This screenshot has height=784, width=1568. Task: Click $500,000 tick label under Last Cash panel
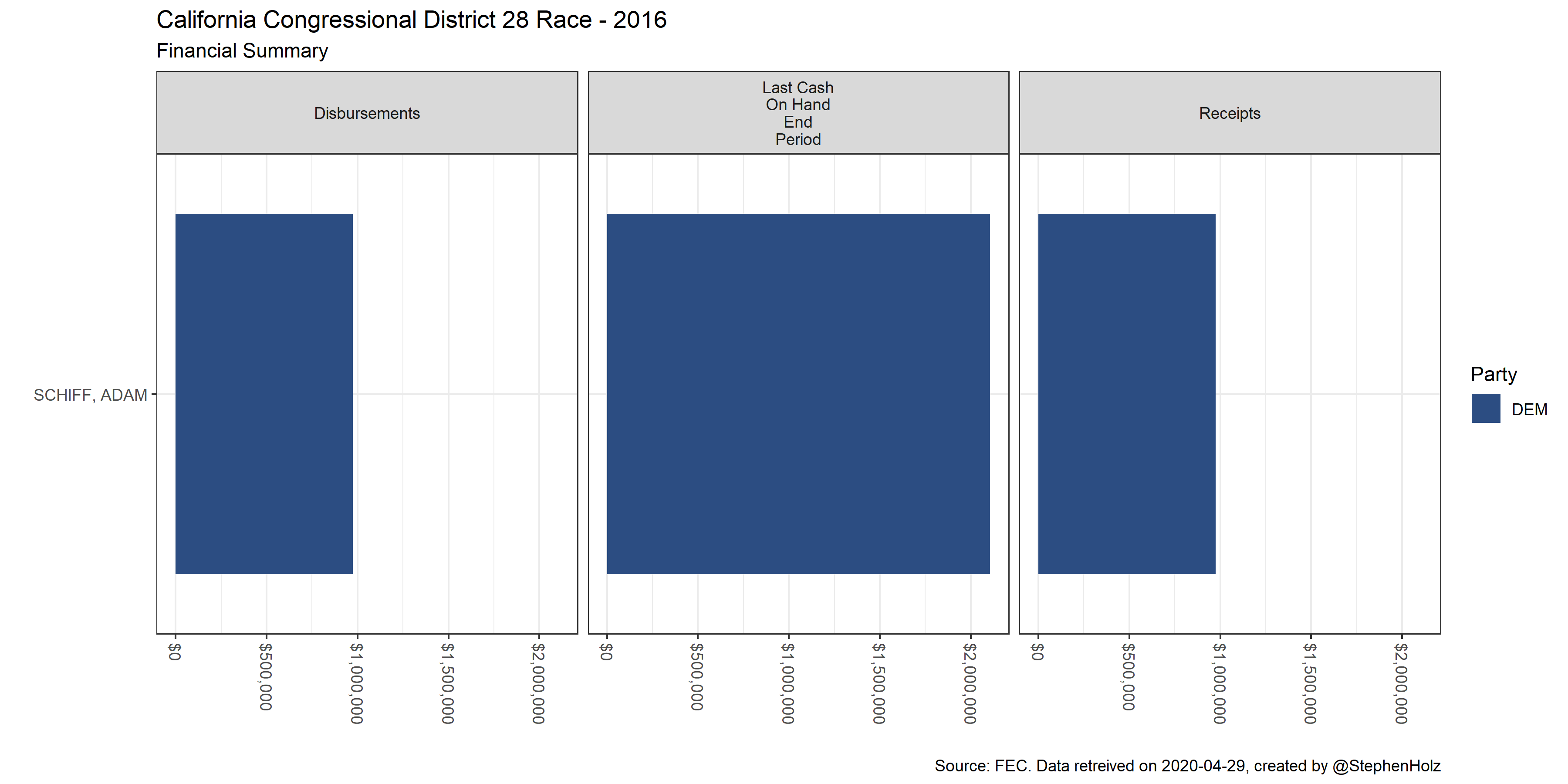[x=697, y=676]
